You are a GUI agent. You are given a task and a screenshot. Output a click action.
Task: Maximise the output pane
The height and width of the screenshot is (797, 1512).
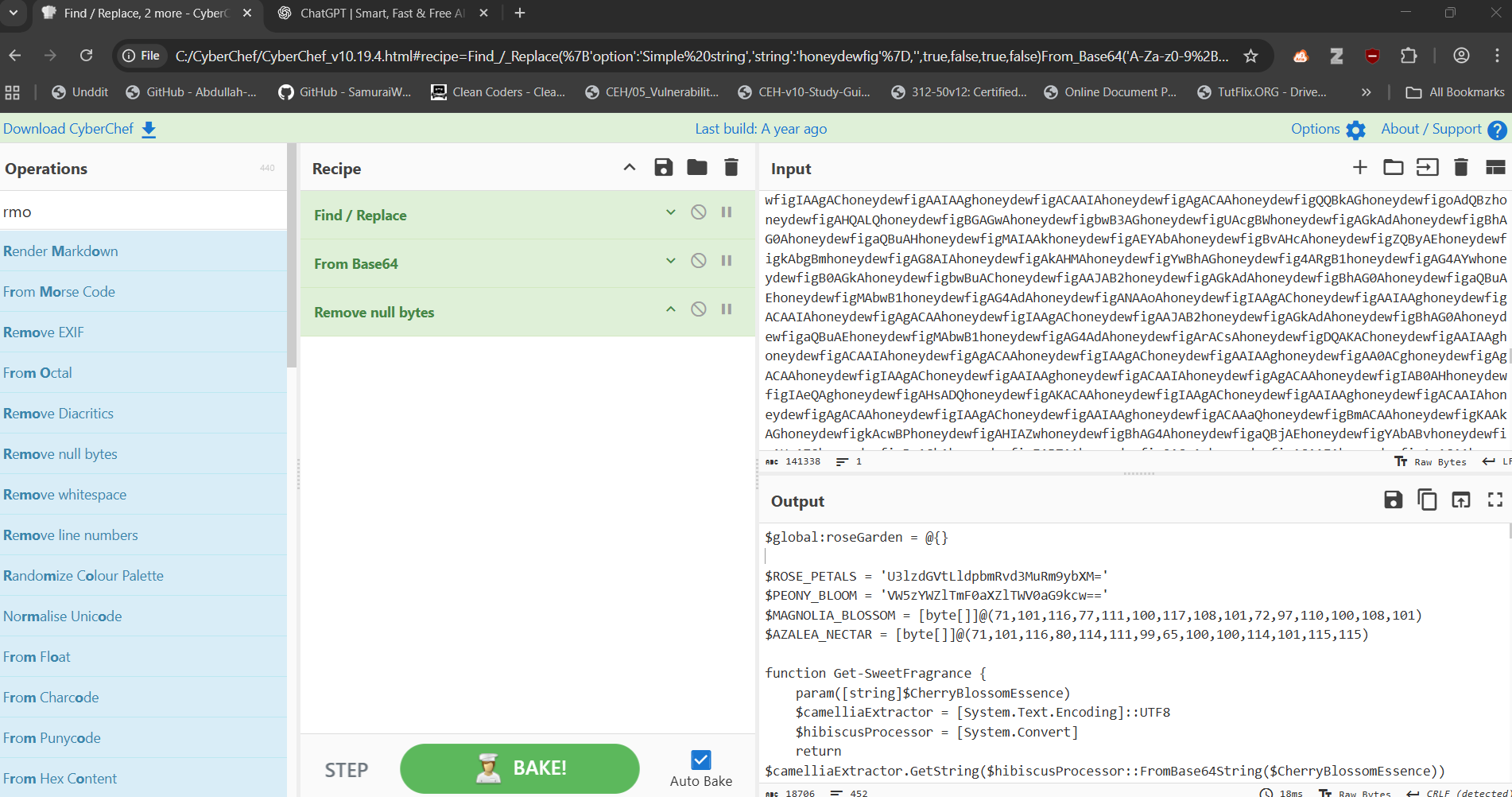point(1495,500)
